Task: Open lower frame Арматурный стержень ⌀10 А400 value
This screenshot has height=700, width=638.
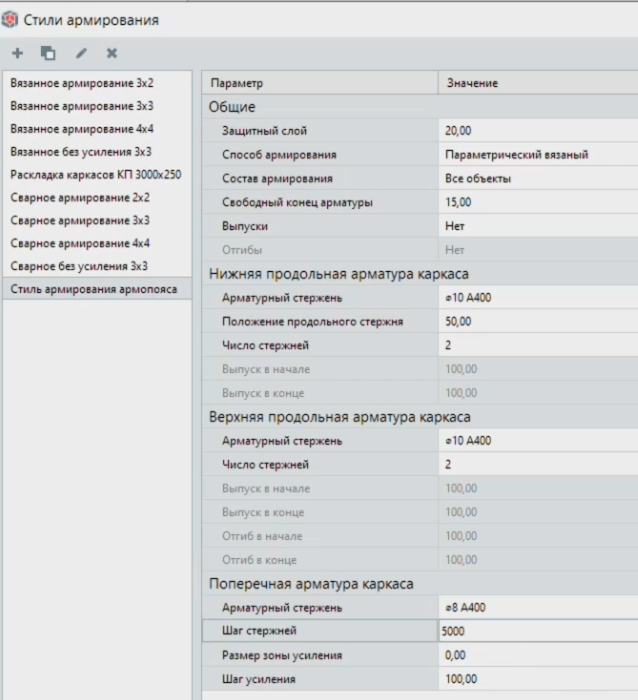Action: coord(538,298)
